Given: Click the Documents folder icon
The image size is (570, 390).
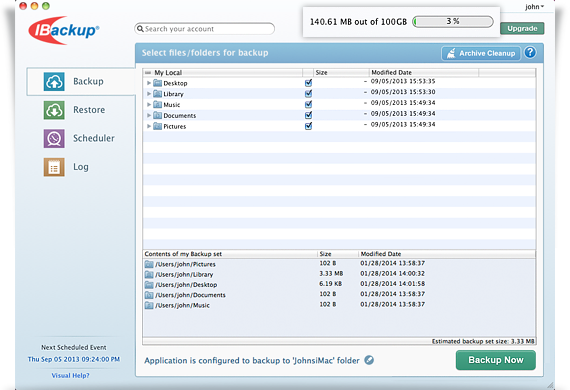Looking at the screenshot, I should point(157,116).
